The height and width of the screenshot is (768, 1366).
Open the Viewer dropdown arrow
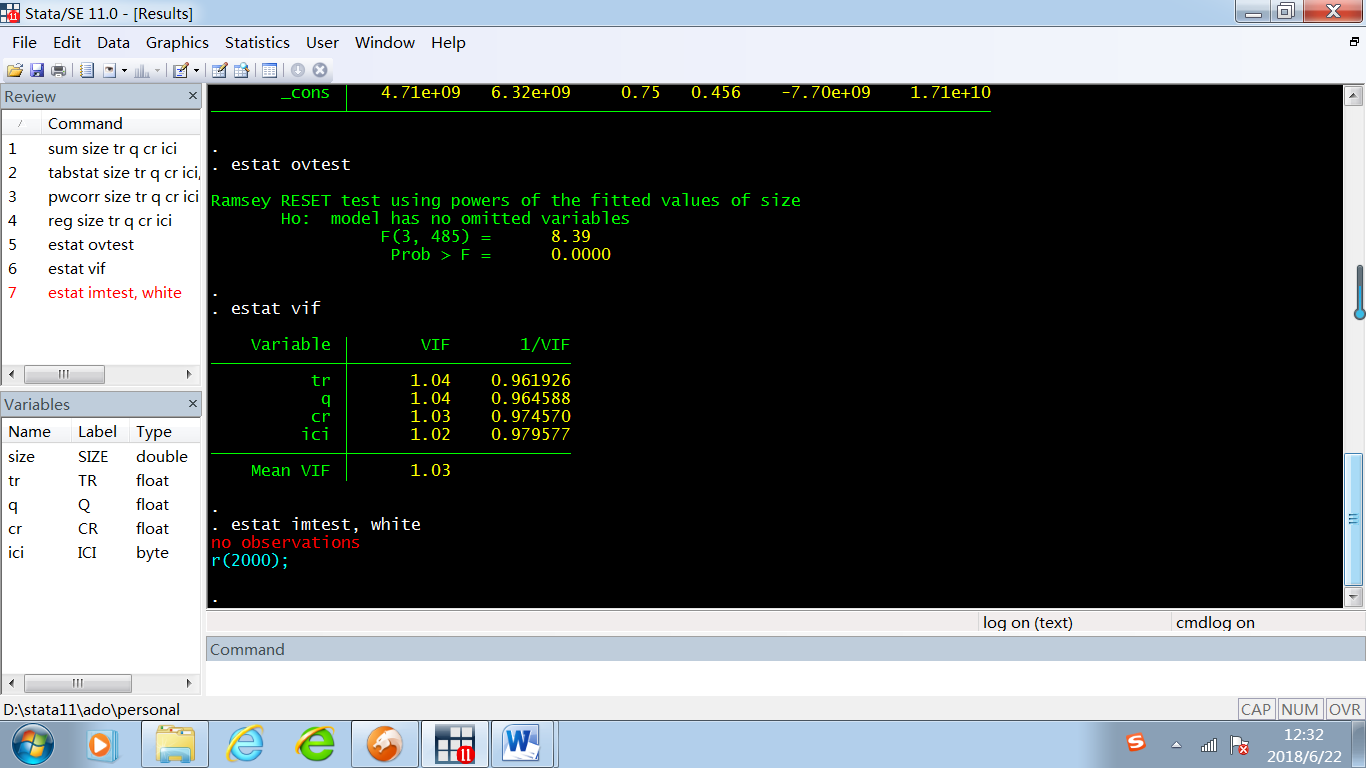(123, 70)
